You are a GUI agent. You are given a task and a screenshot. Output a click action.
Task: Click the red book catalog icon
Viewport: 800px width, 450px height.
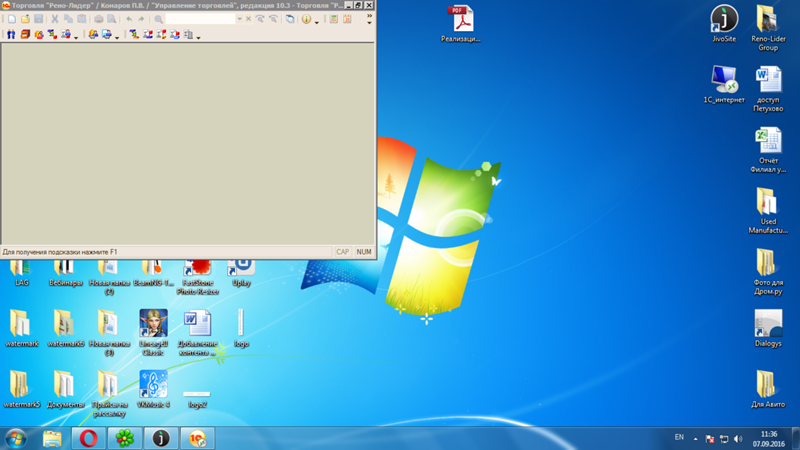(x=25, y=34)
